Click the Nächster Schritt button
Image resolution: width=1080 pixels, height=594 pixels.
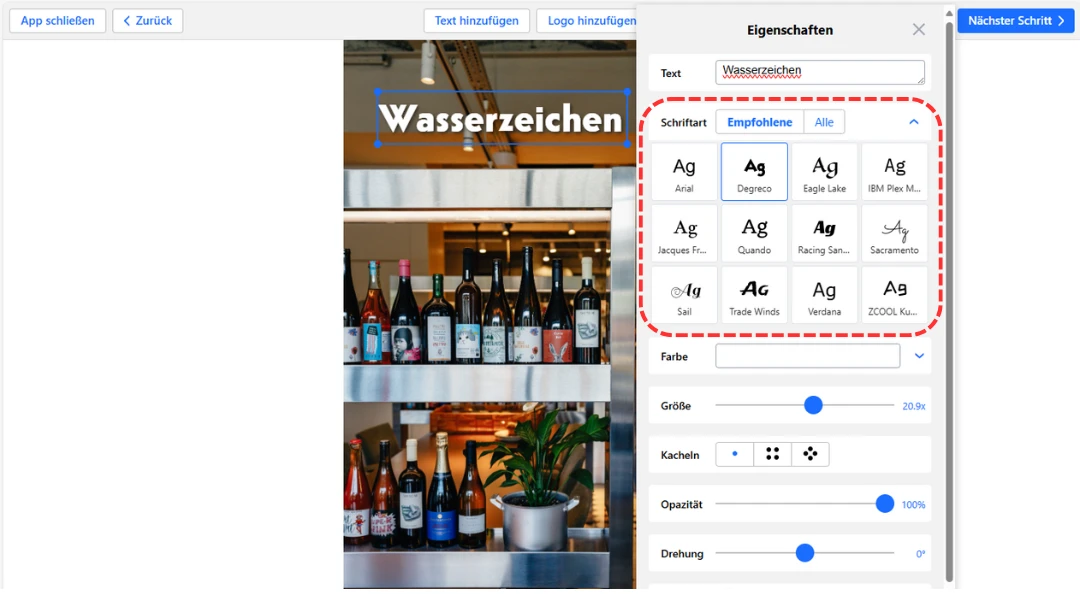coord(1016,21)
